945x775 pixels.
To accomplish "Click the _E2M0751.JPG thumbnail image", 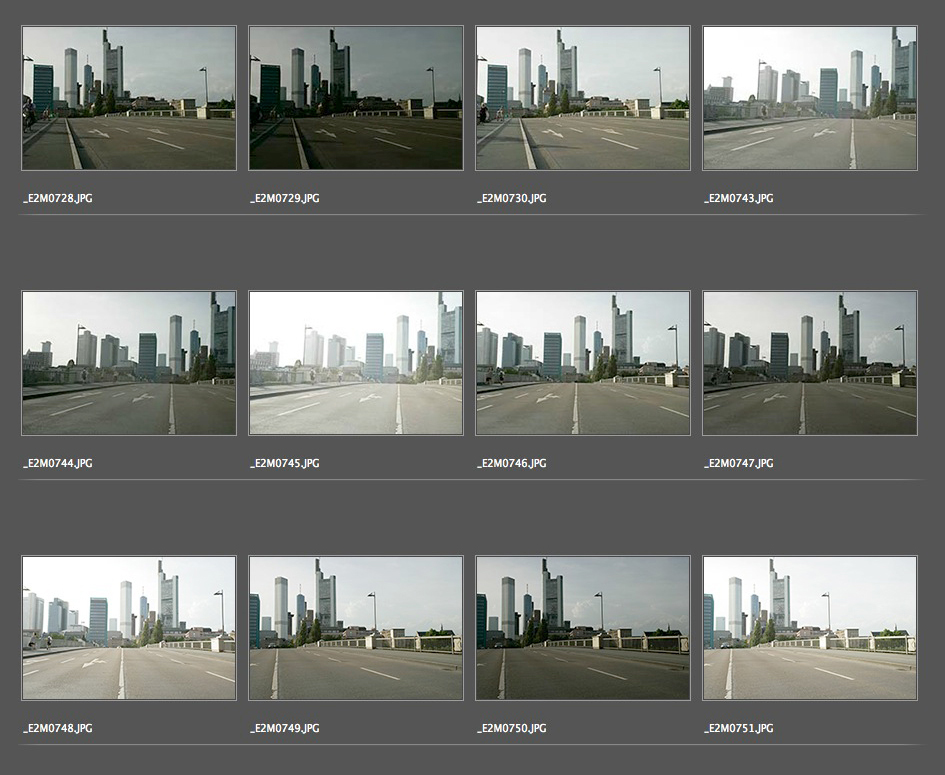I will pos(810,628).
